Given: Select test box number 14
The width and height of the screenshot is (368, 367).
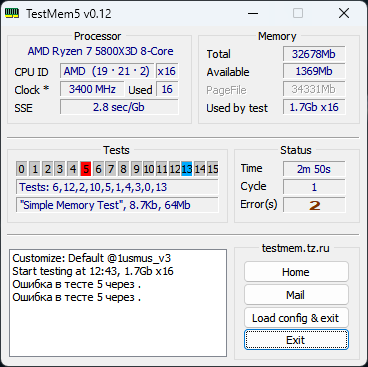Looking at the screenshot, I should (x=200, y=169).
